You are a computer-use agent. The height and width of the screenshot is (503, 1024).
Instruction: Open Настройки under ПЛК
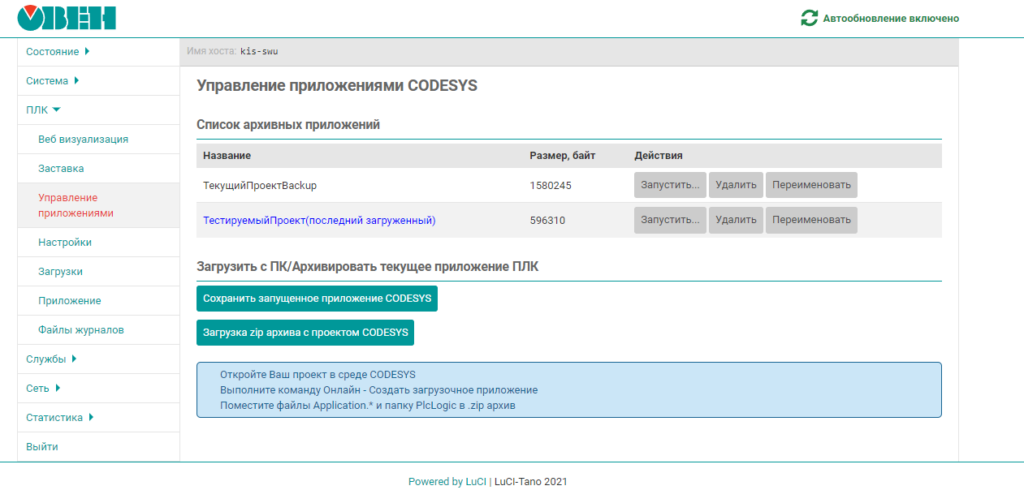pos(65,242)
